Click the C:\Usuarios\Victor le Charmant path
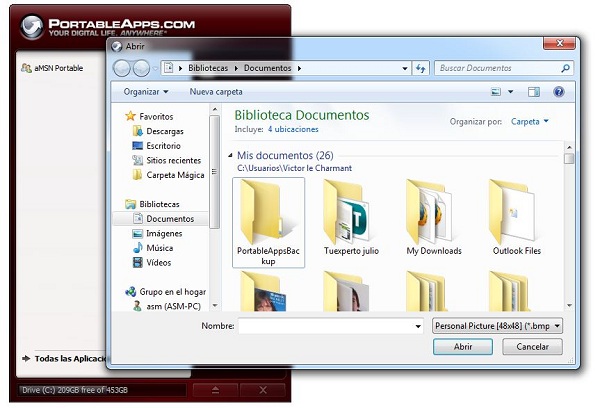 tap(294, 168)
